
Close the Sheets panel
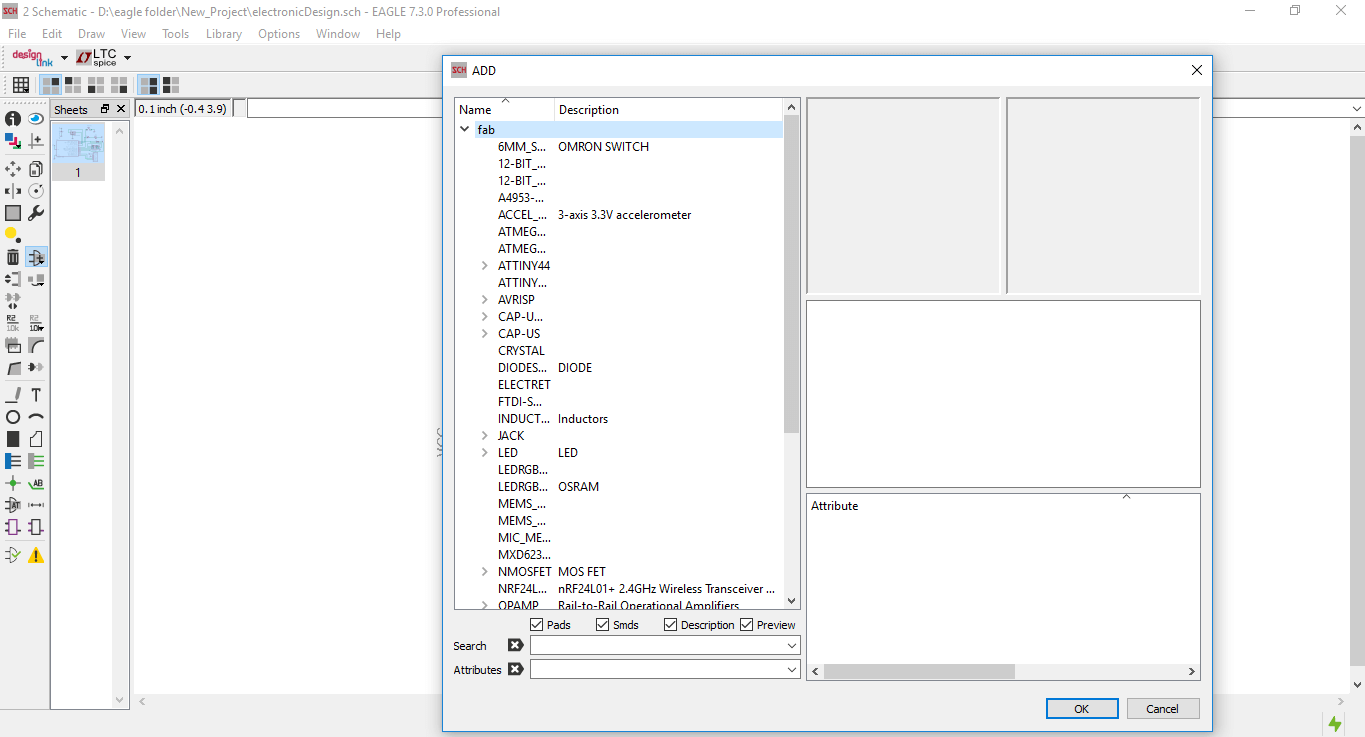pyautogui.click(x=121, y=109)
